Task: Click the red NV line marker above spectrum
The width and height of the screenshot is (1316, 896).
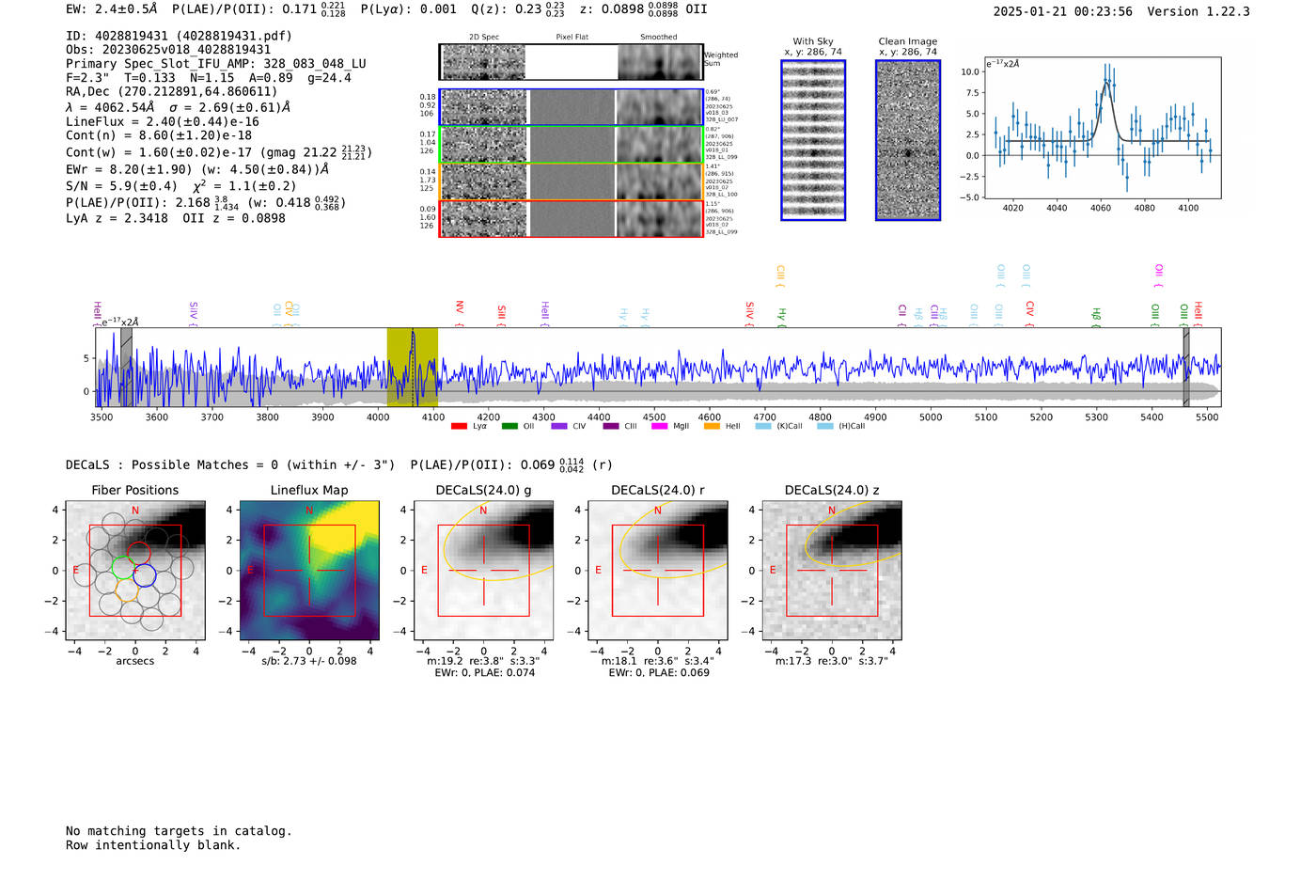Action: point(460,312)
